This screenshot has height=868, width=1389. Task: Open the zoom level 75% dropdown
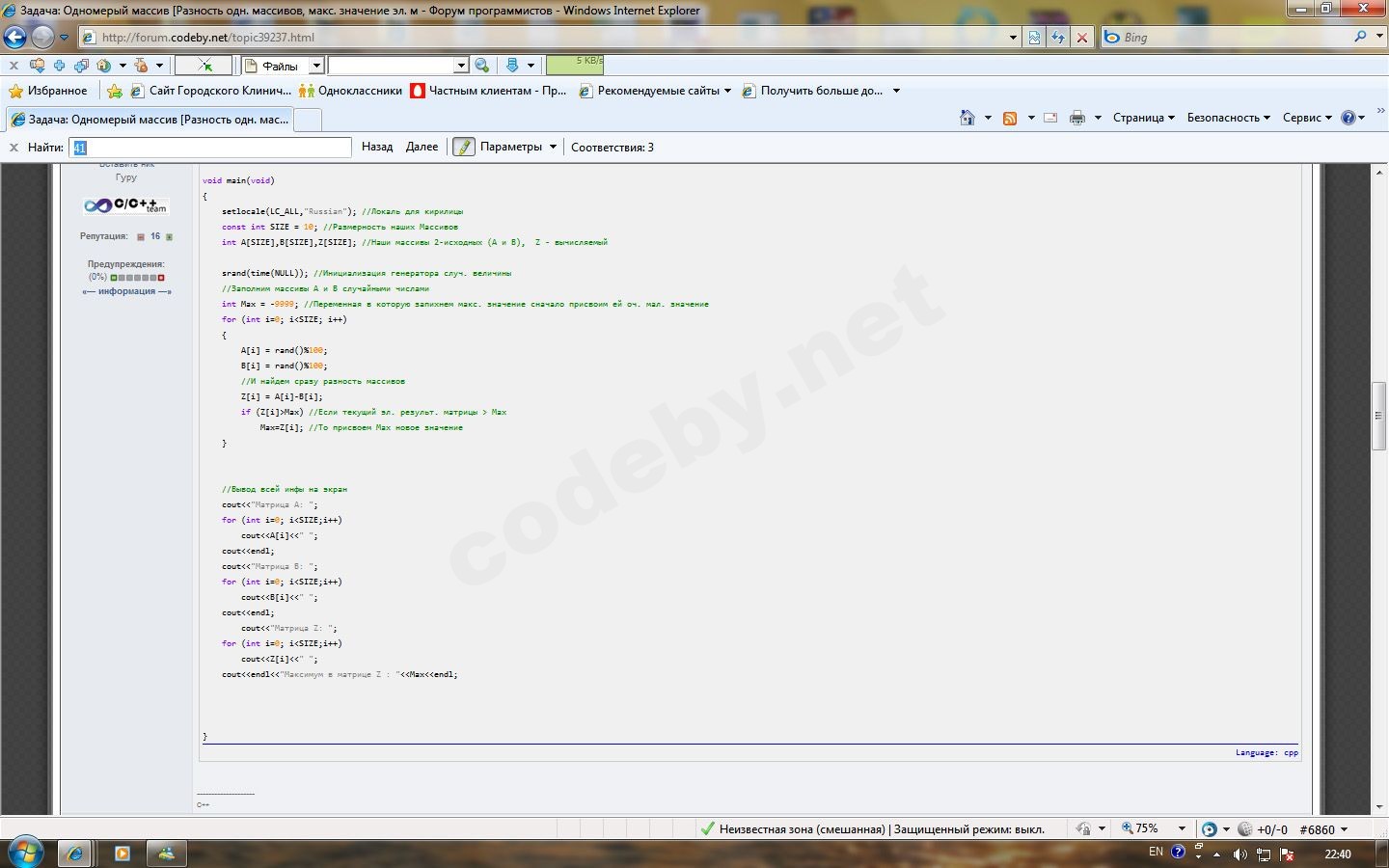coord(1182,828)
